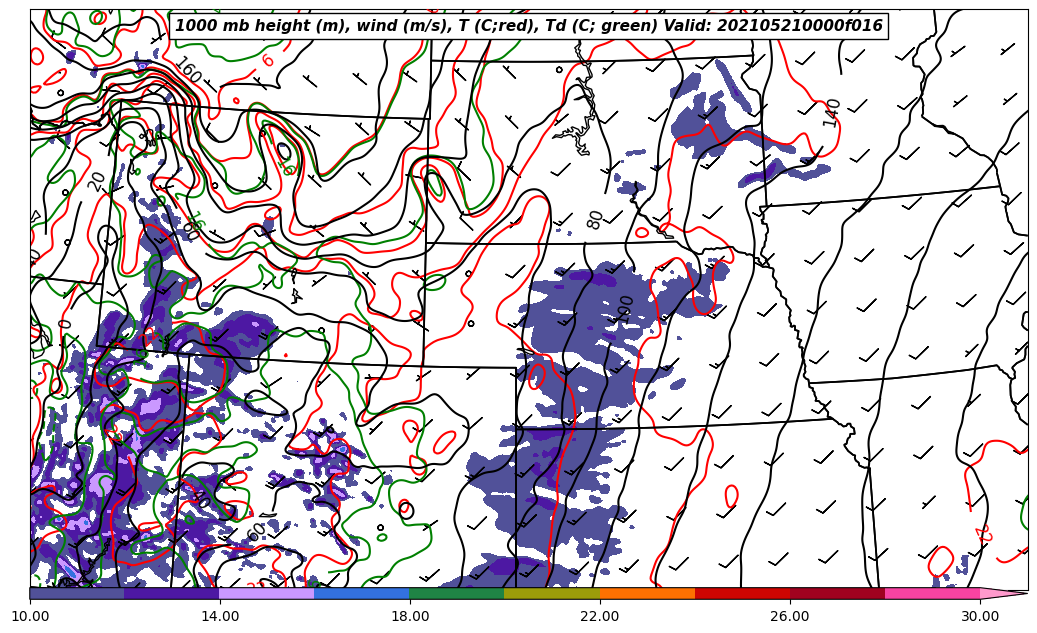
Task: Click the pink 28–30 colorbar segment
Action: 932,593
